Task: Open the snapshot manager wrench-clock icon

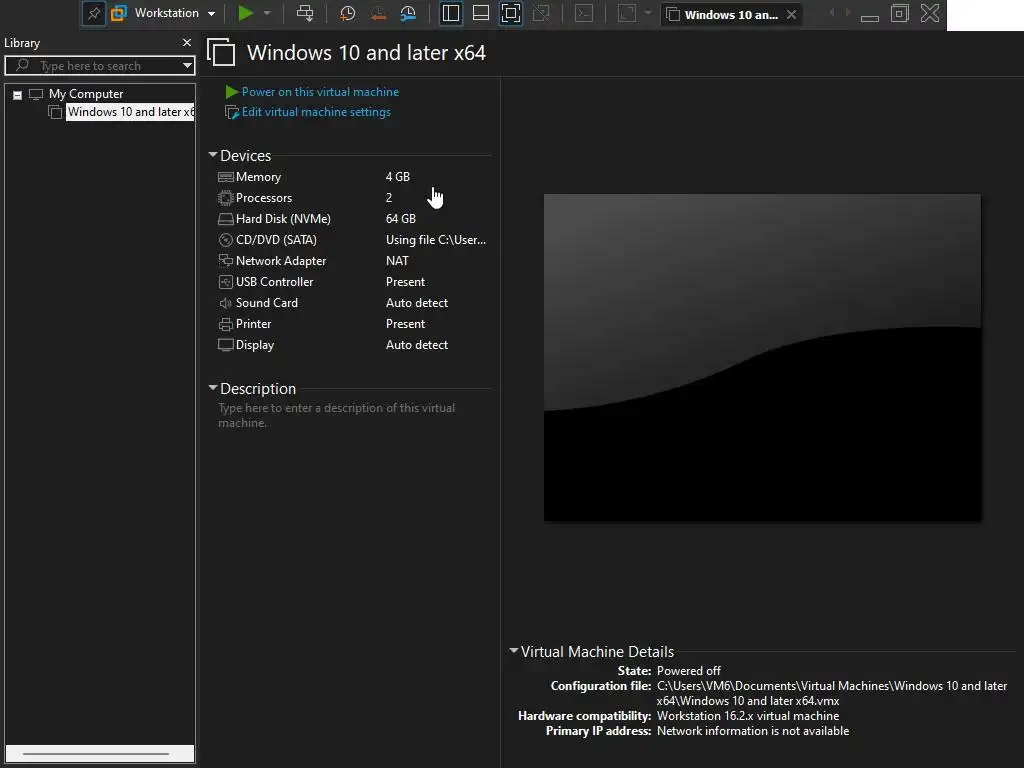Action: tap(408, 13)
